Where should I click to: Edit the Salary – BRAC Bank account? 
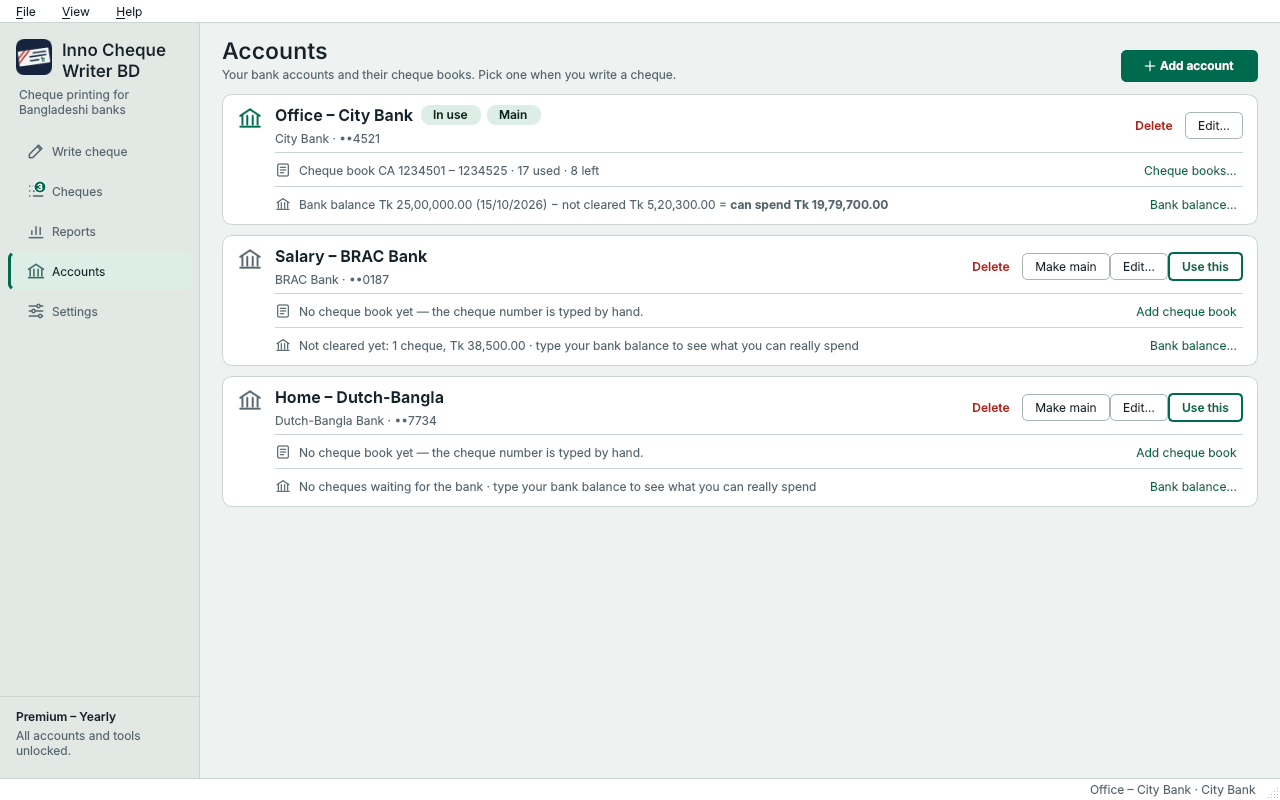tap(1139, 267)
